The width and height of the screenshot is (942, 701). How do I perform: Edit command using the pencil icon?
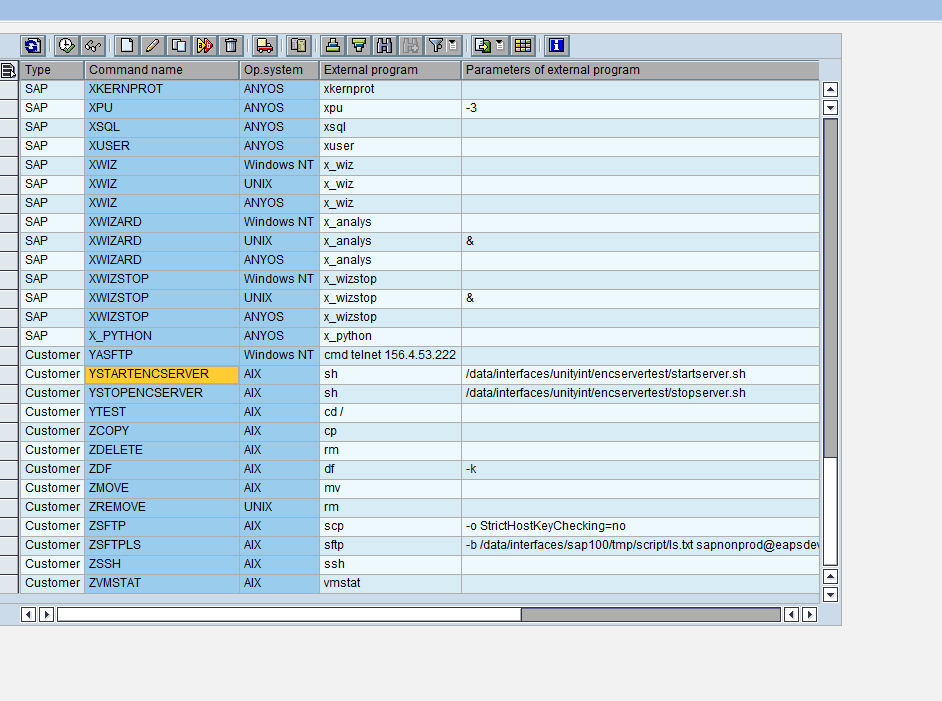click(151, 45)
